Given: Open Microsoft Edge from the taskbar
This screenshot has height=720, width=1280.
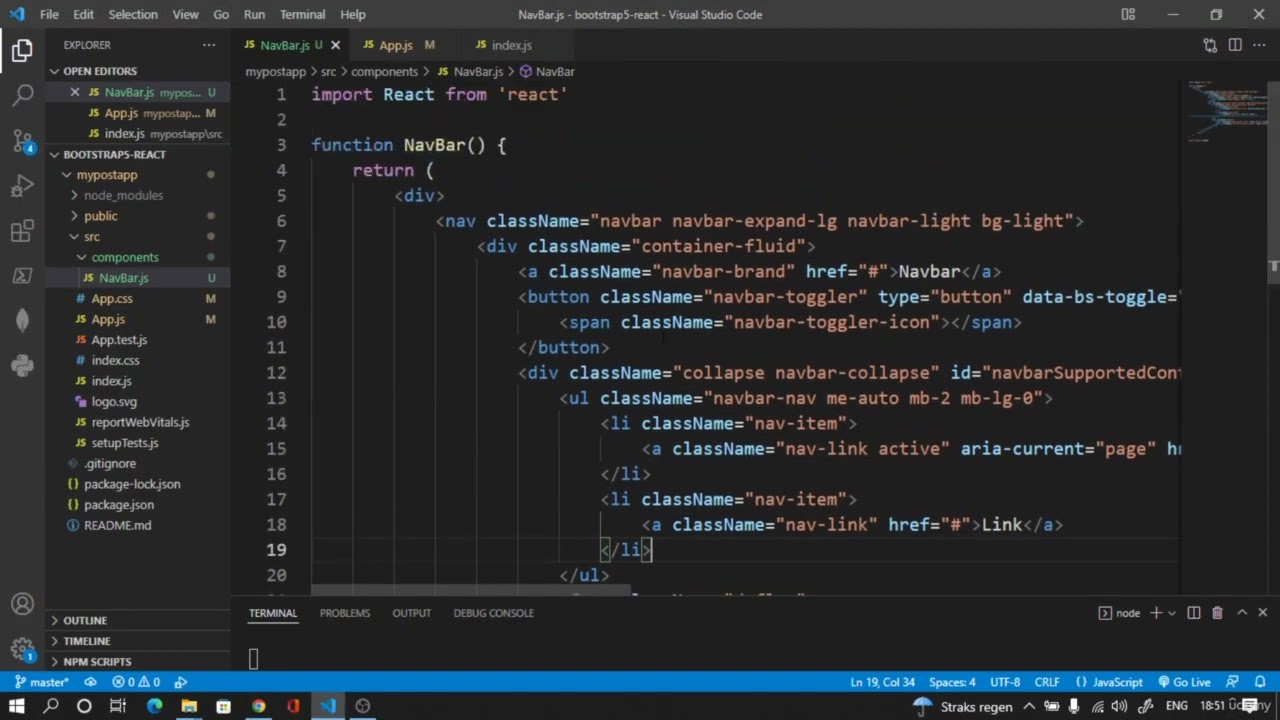Looking at the screenshot, I should pyautogui.click(x=154, y=706).
